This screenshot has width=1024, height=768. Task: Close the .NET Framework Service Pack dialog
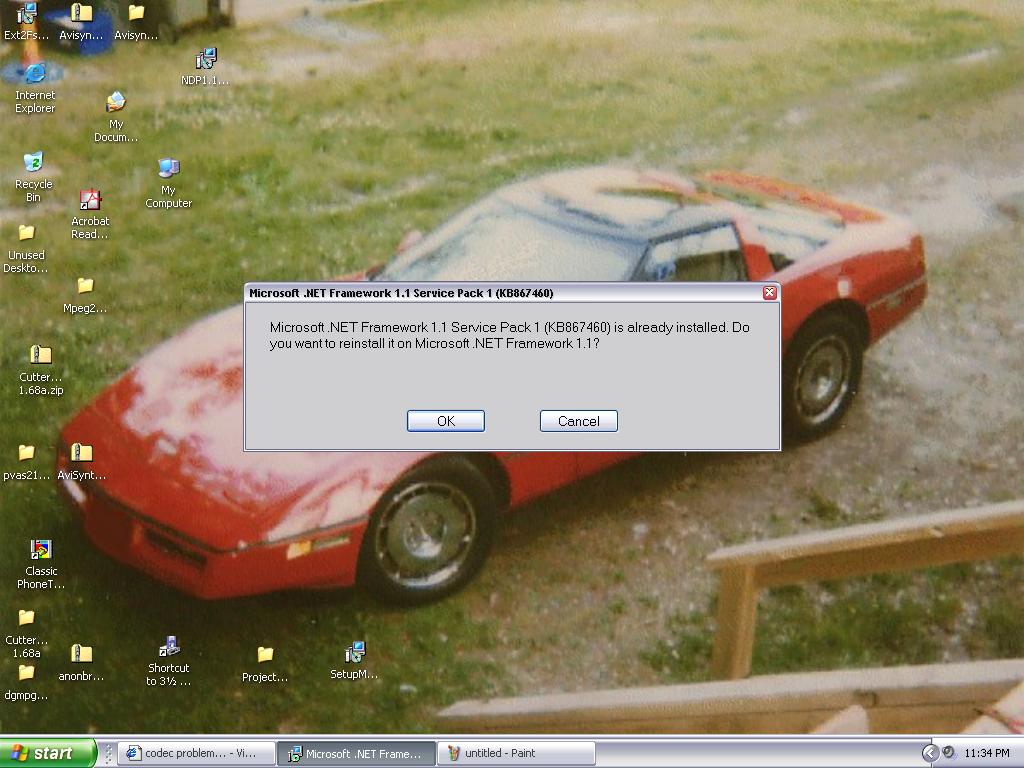click(770, 293)
